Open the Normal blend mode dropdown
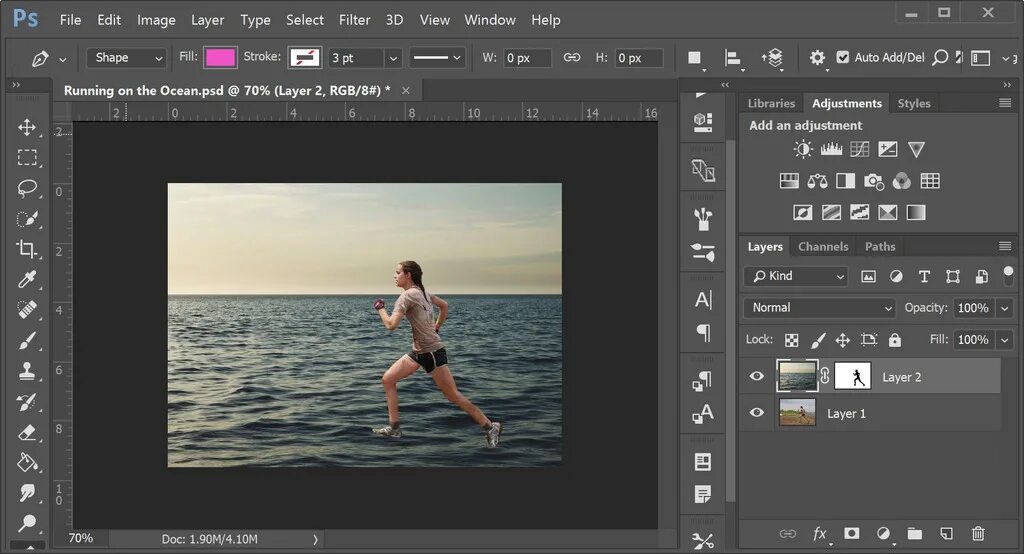1024x554 pixels. [x=819, y=308]
